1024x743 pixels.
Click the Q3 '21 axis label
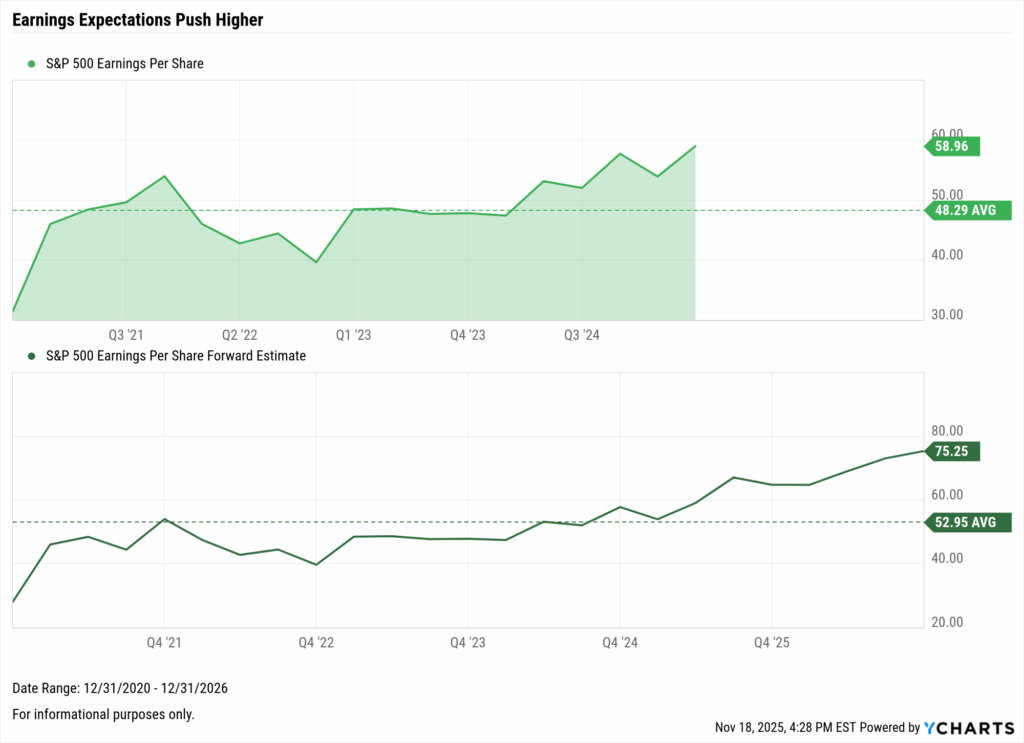tap(125, 335)
